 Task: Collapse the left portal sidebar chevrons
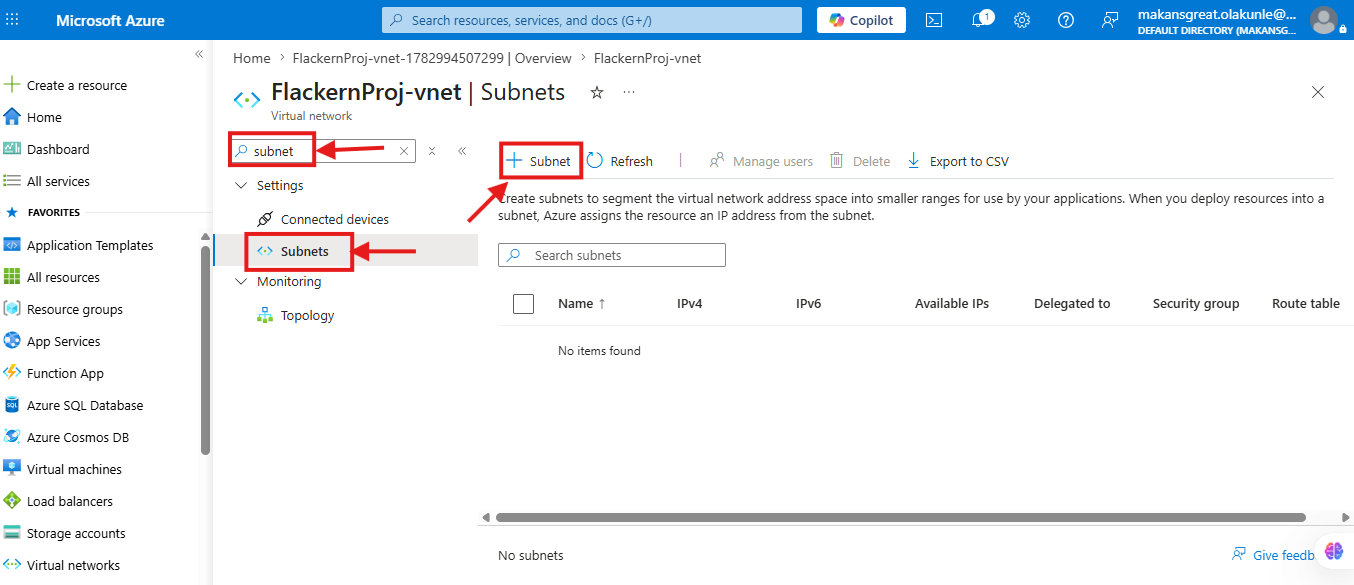click(x=199, y=54)
